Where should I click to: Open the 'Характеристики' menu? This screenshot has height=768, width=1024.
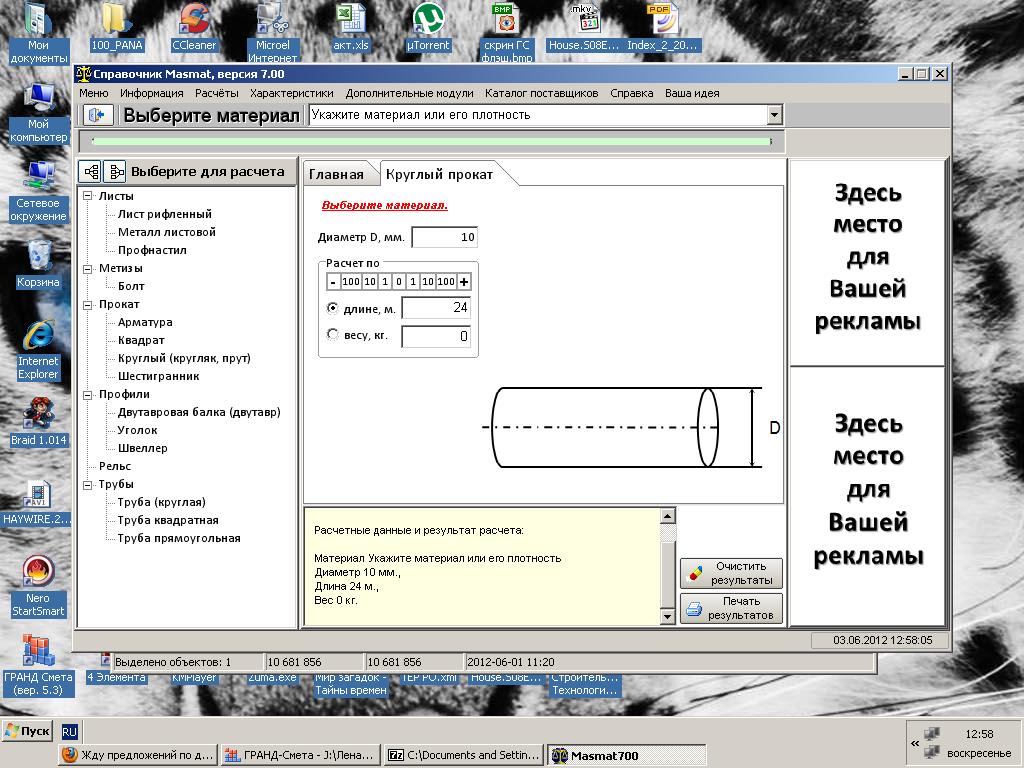pos(291,93)
